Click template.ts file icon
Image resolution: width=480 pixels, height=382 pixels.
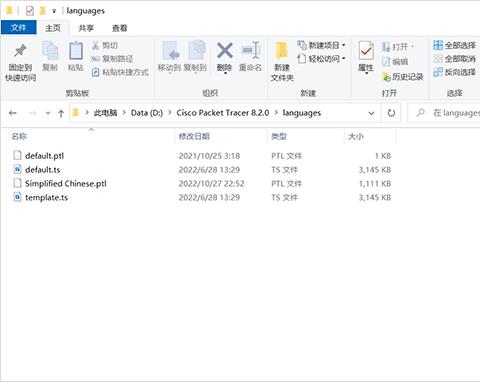point(17,197)
